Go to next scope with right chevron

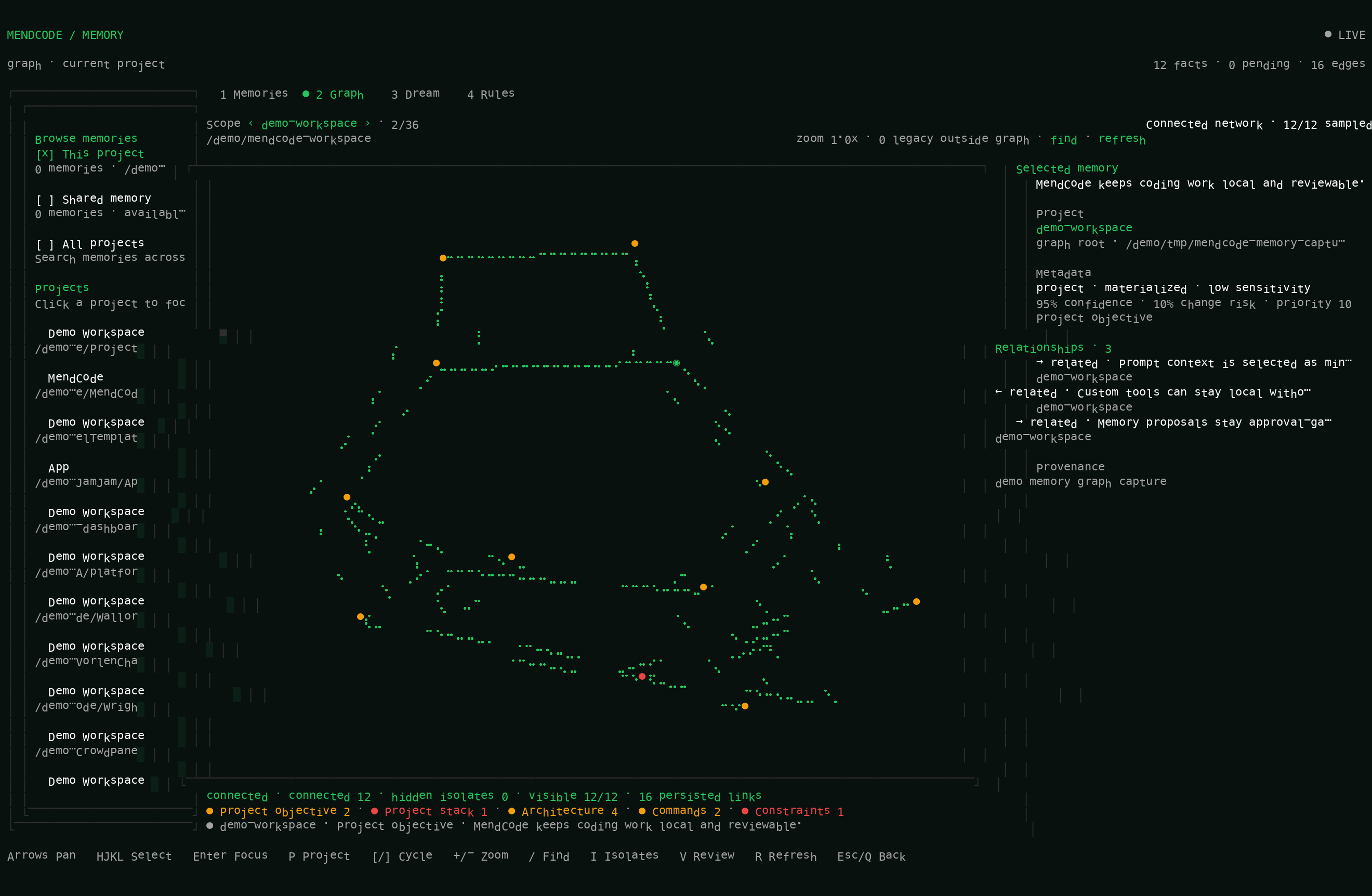coord(368,123)
